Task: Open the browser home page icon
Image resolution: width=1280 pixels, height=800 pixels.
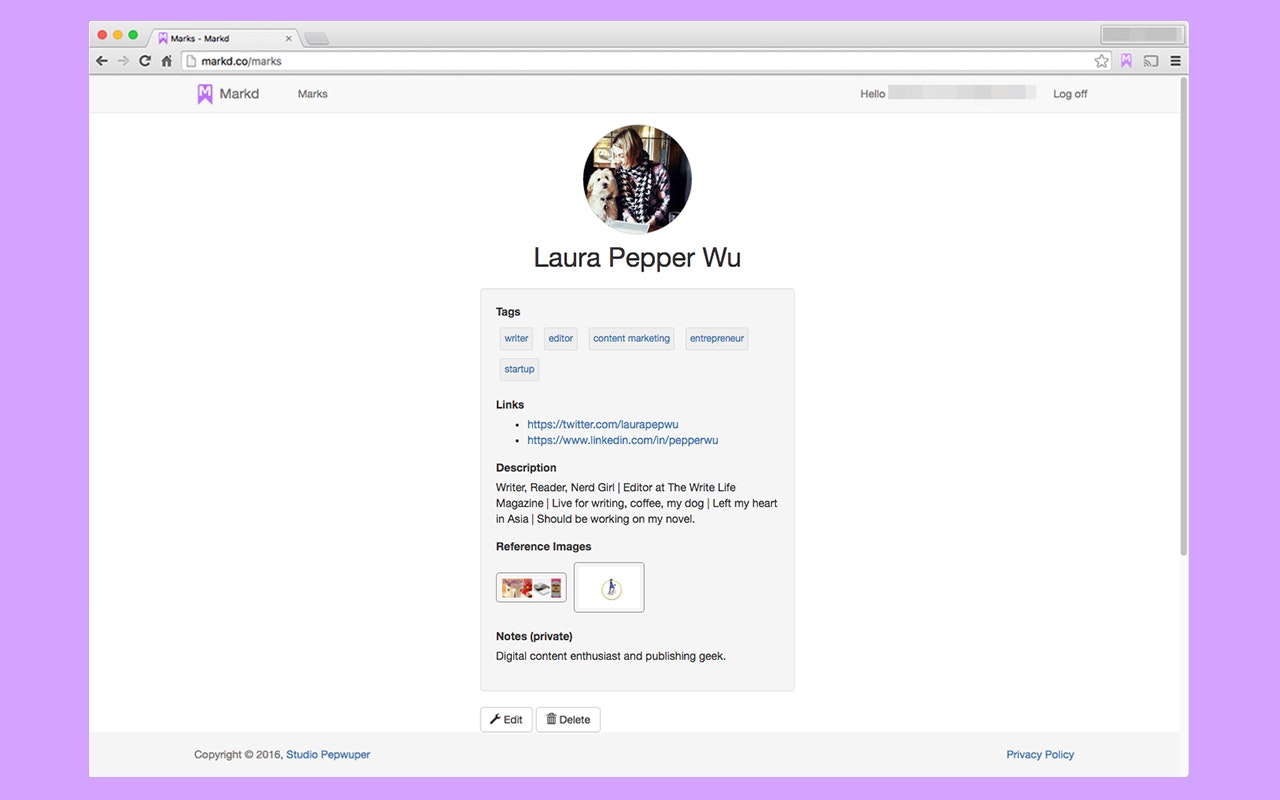Action: pos(167,61)
